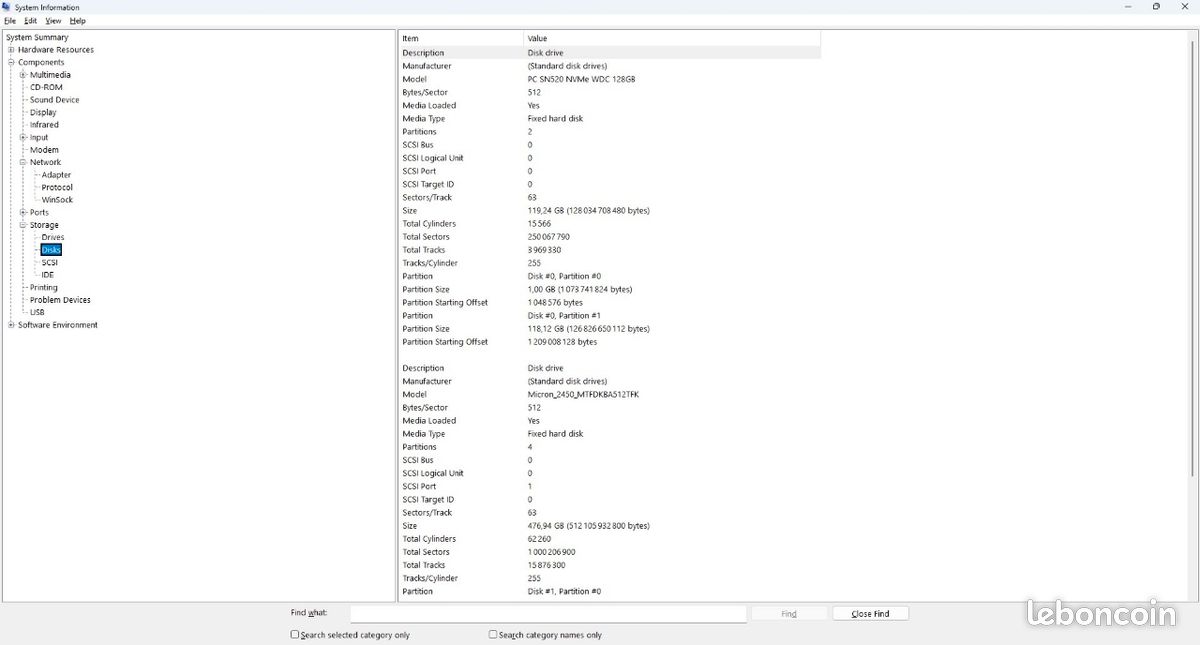Select Drives under Storage

[53, 237]
